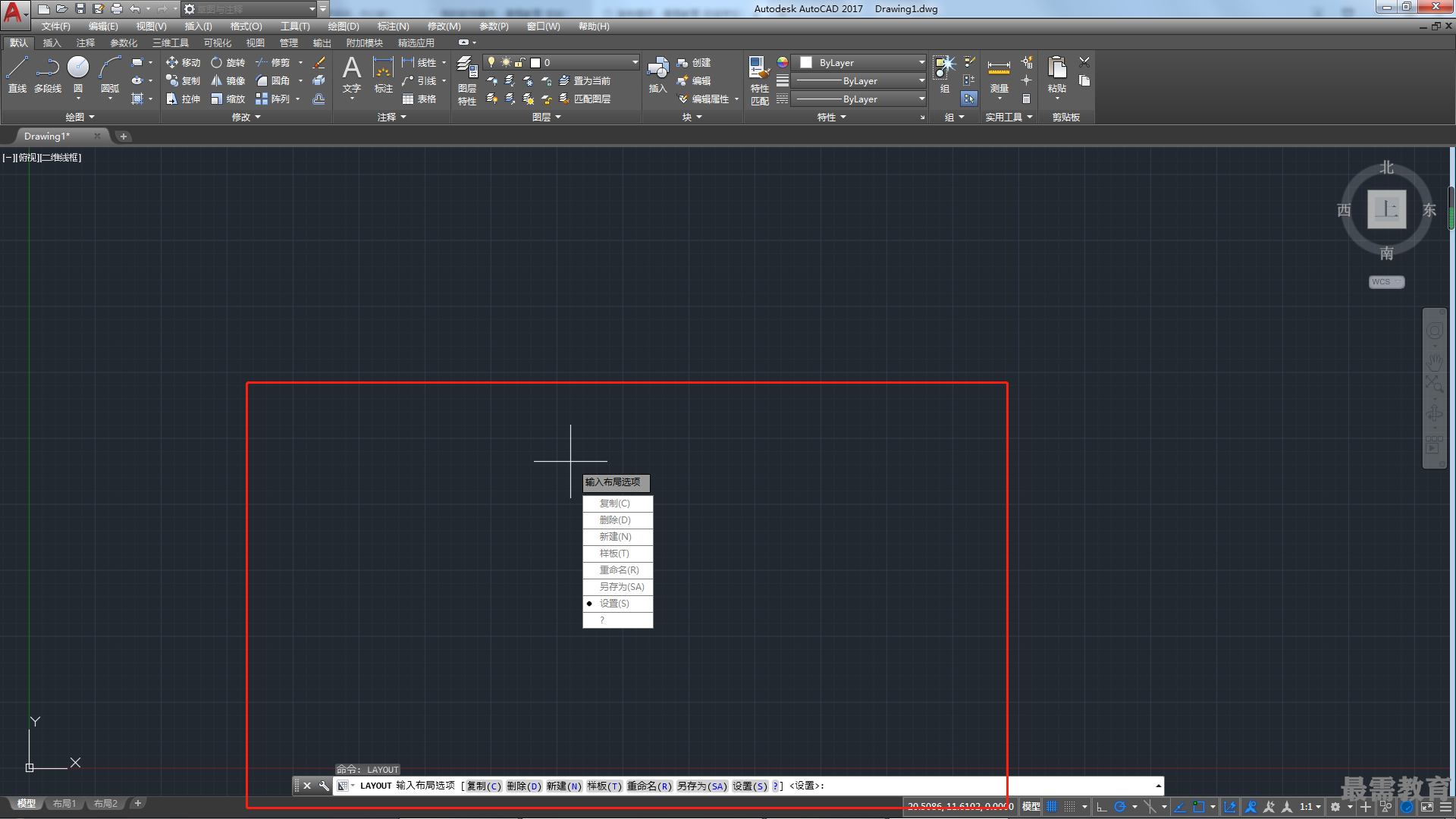Click the 插入 (Insert block) icon
Viewport: 1456px width, 819px height.
tap(657, 74)
